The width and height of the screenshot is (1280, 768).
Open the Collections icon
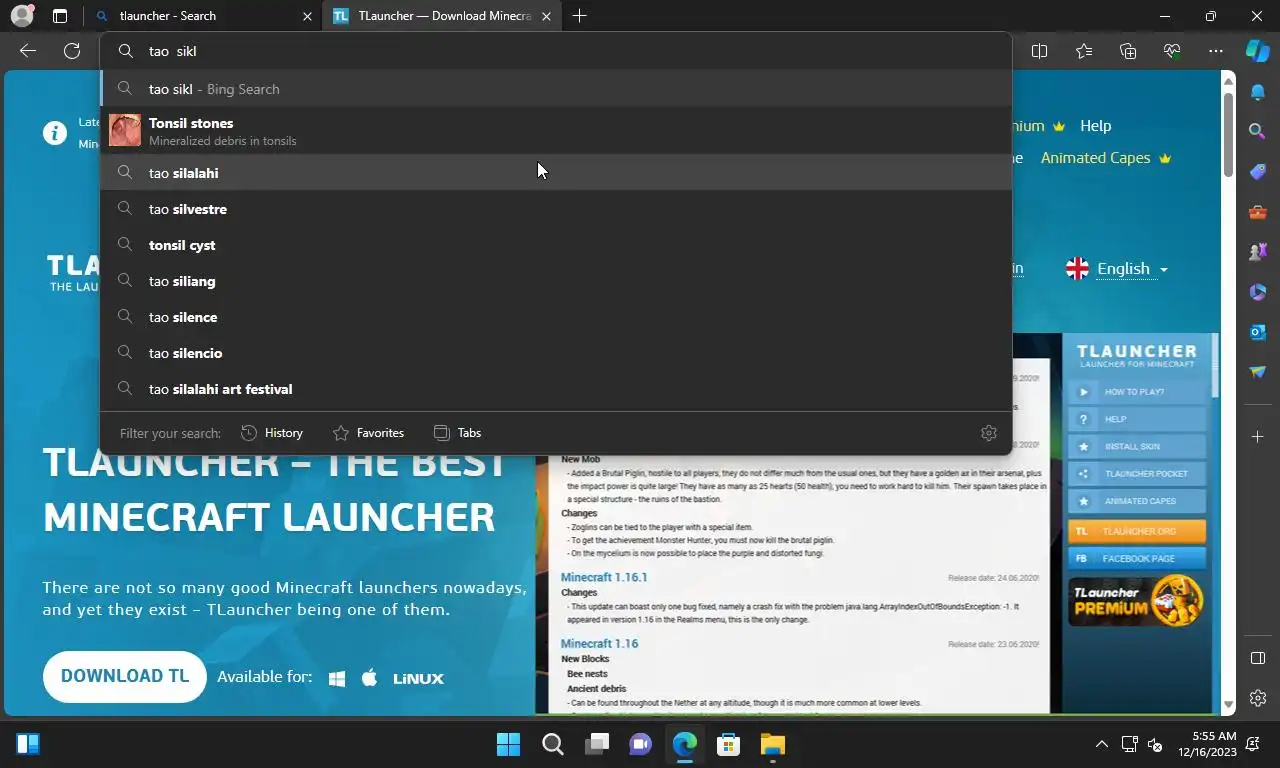click(x=1128, y=51)
